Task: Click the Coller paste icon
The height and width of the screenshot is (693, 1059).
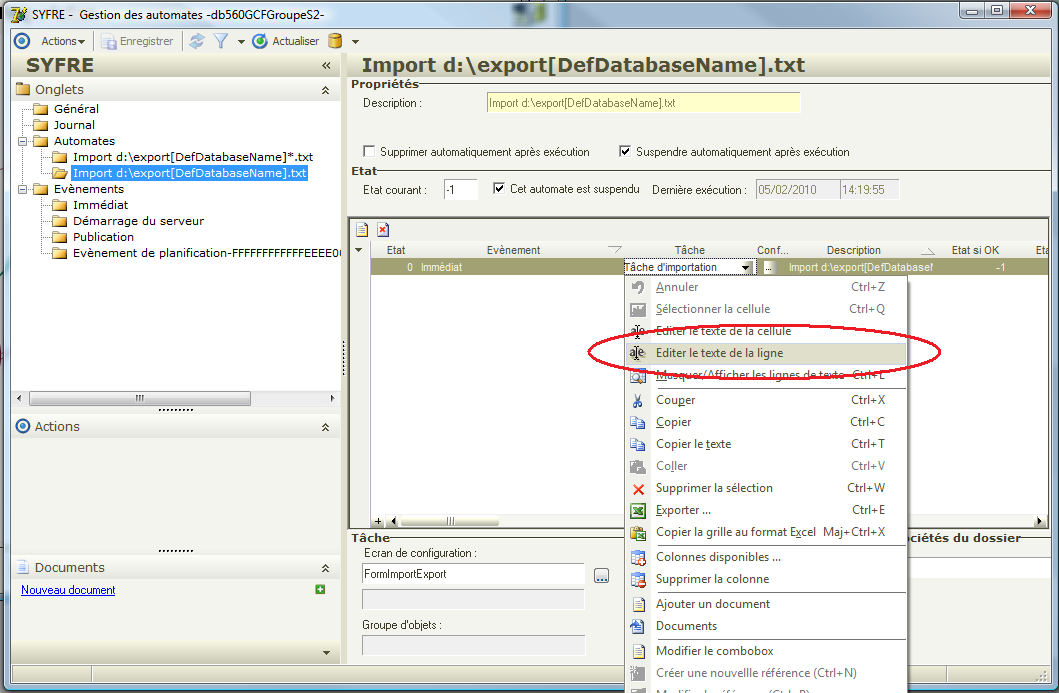Action: 638,466
